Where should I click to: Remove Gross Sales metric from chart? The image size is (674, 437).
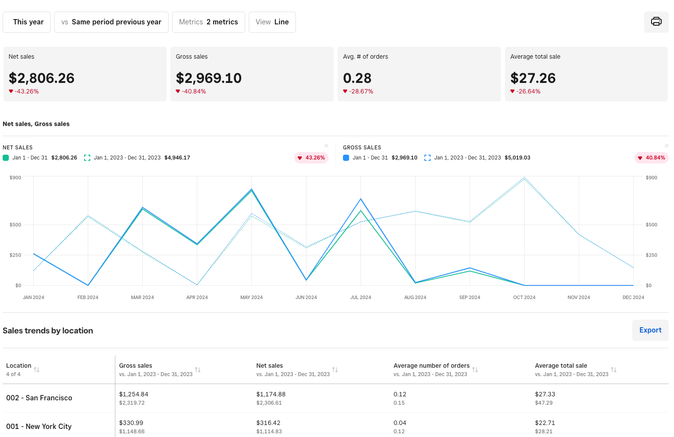click(667, 146)
